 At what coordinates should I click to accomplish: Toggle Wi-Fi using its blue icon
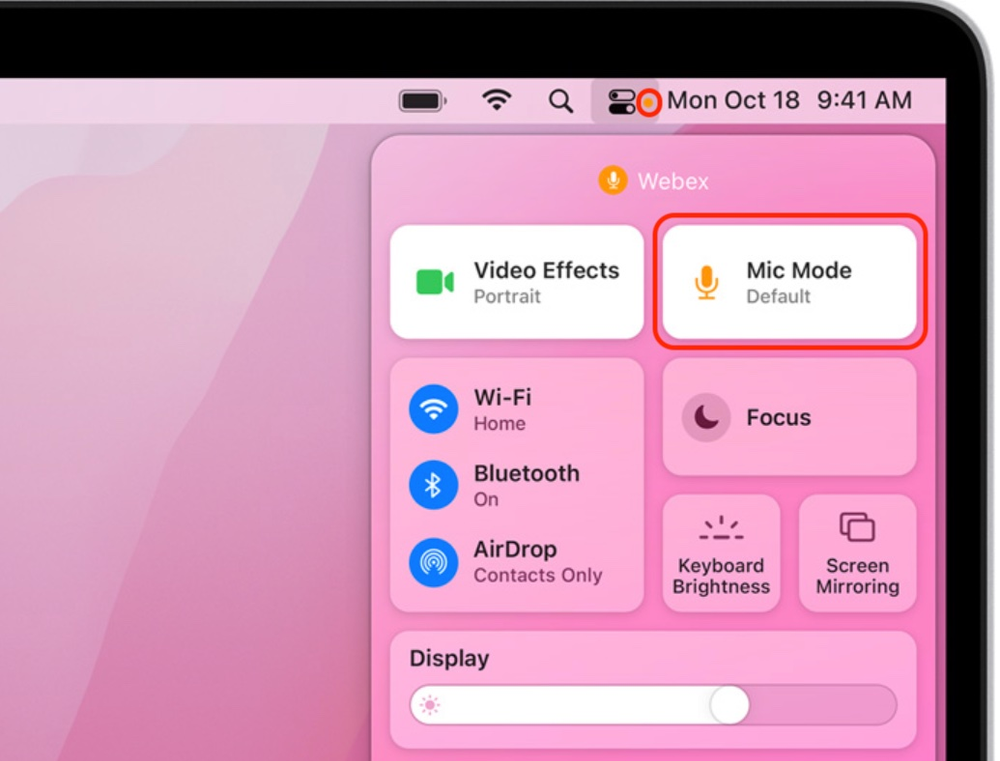point(434,409)
